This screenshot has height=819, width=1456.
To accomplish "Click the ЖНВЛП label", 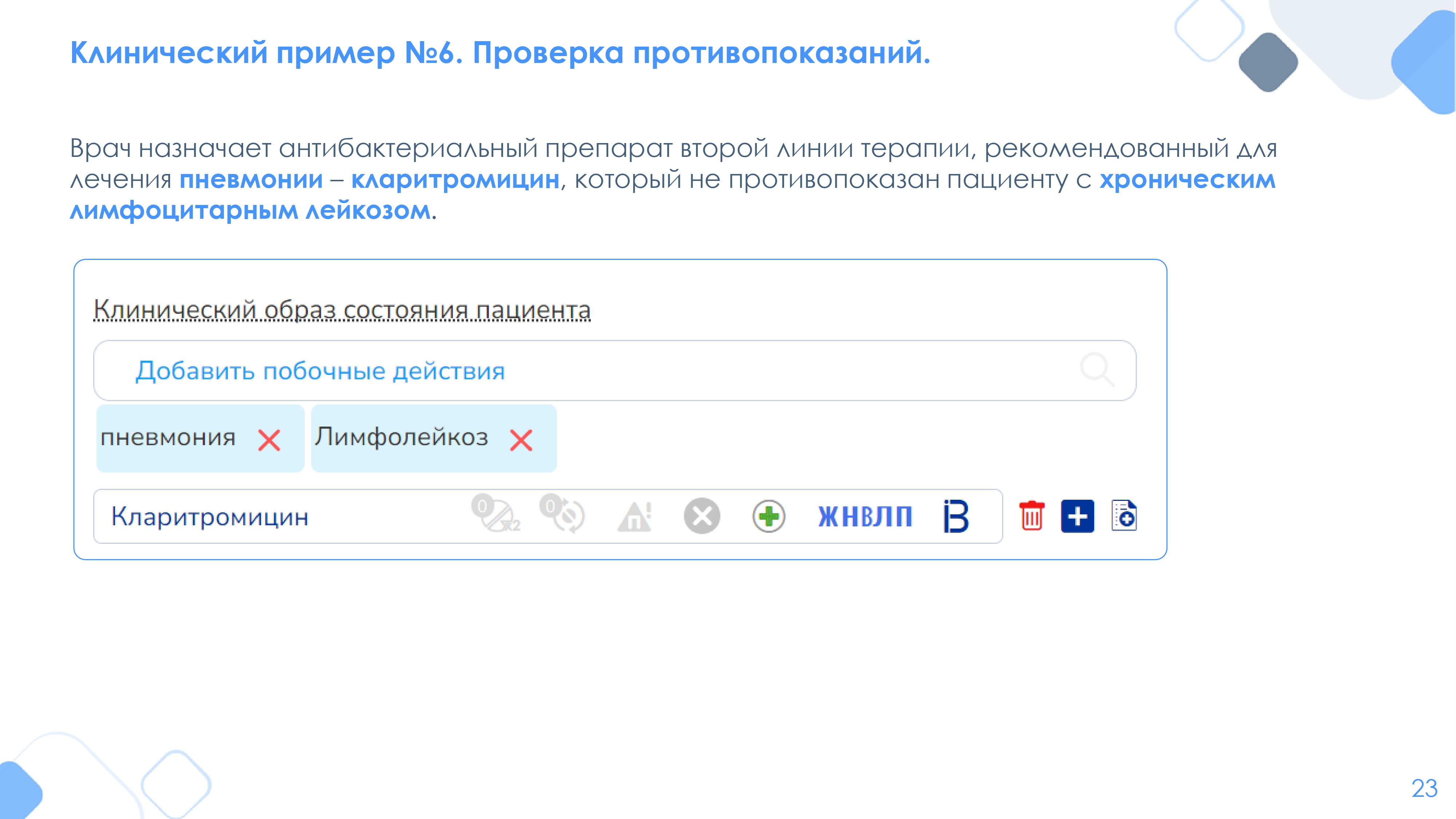I will [x=865, y=517].
